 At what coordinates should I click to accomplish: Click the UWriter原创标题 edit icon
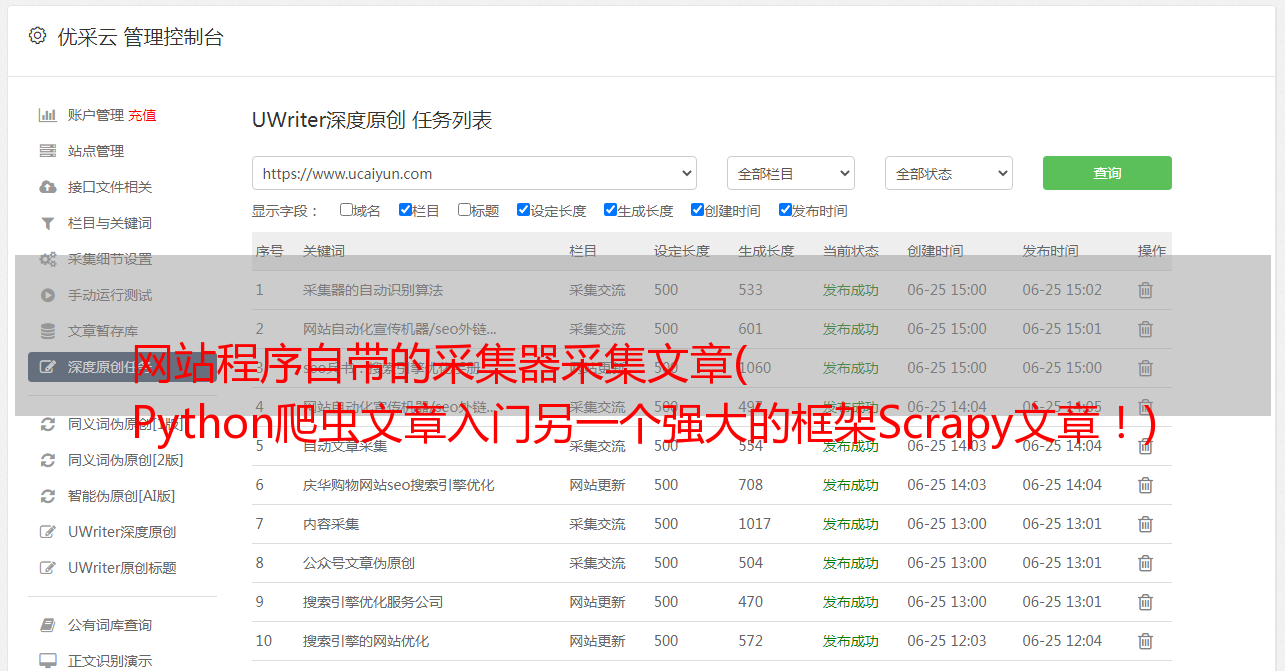47,568
